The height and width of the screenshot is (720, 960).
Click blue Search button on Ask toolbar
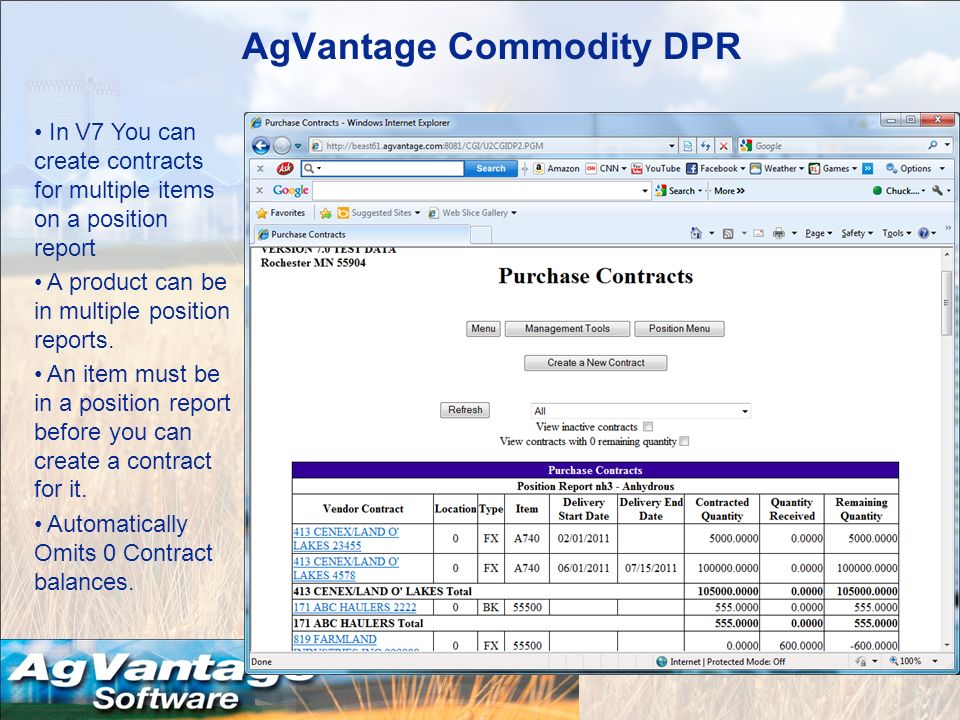(490, 168)
